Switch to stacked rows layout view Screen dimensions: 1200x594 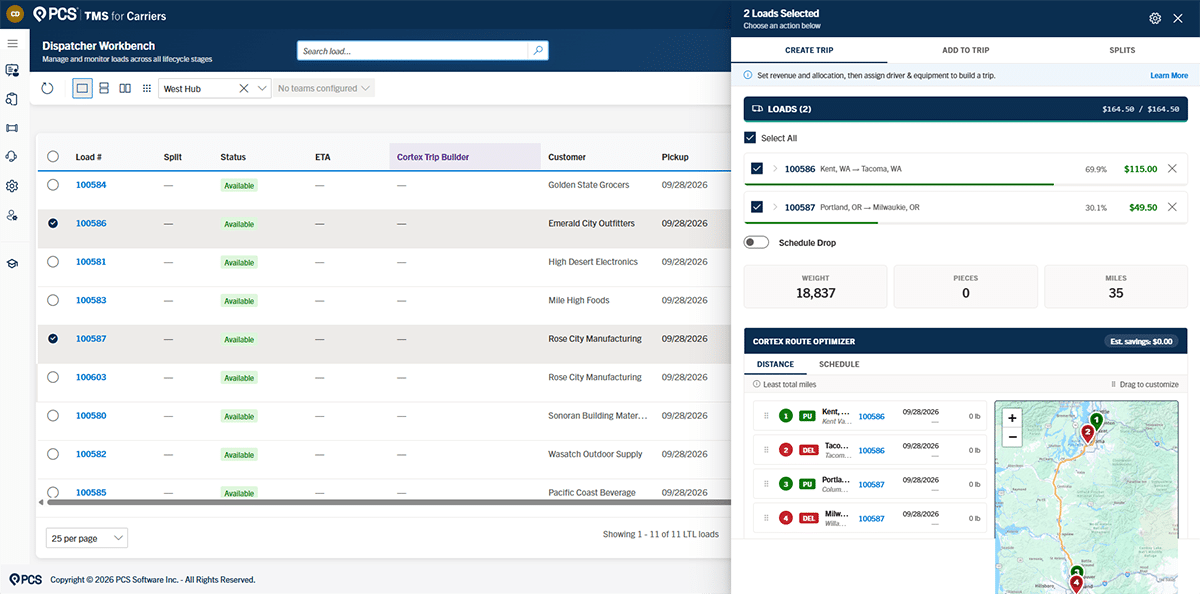pos(105,89)
